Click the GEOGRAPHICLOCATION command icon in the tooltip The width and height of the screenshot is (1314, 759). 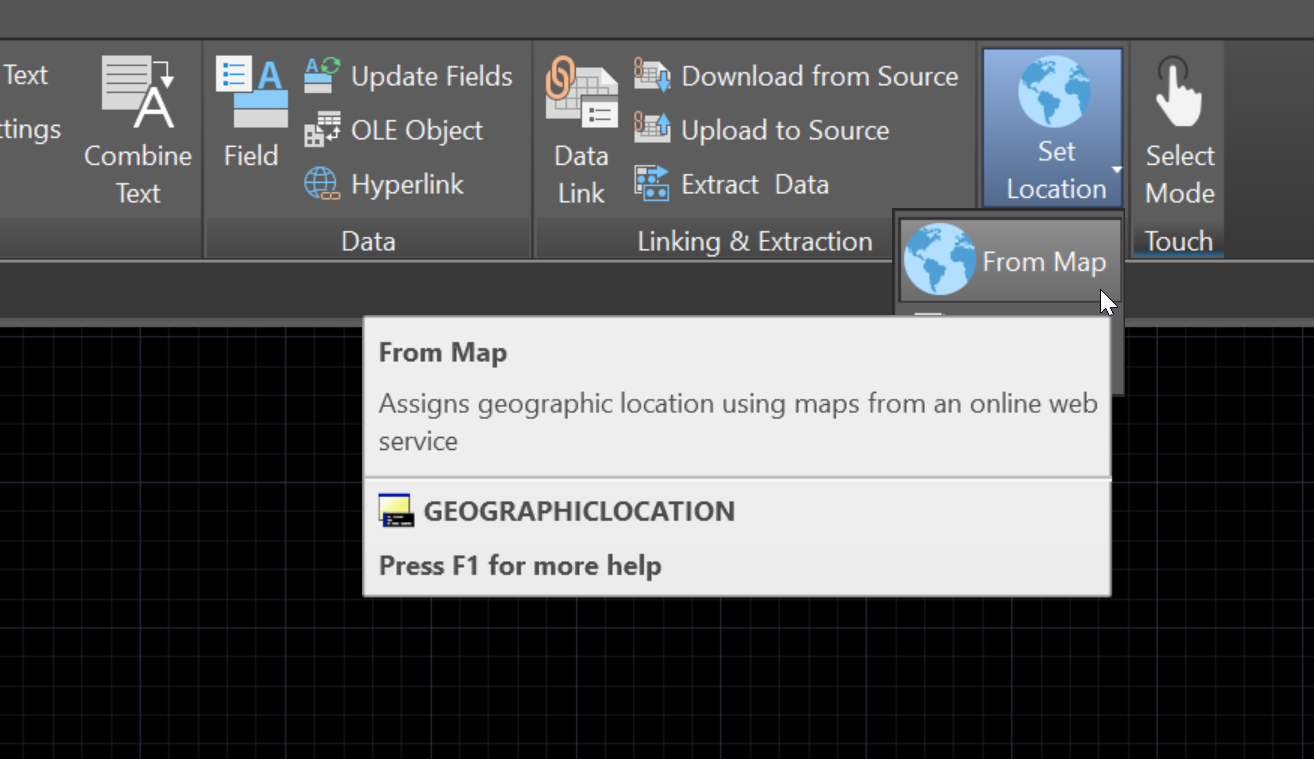point(396,511)
